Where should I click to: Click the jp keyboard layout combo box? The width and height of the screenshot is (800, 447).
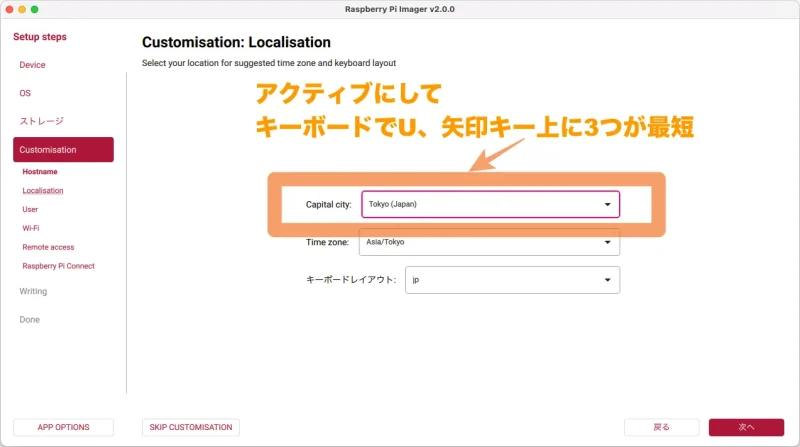coord(512,280)
